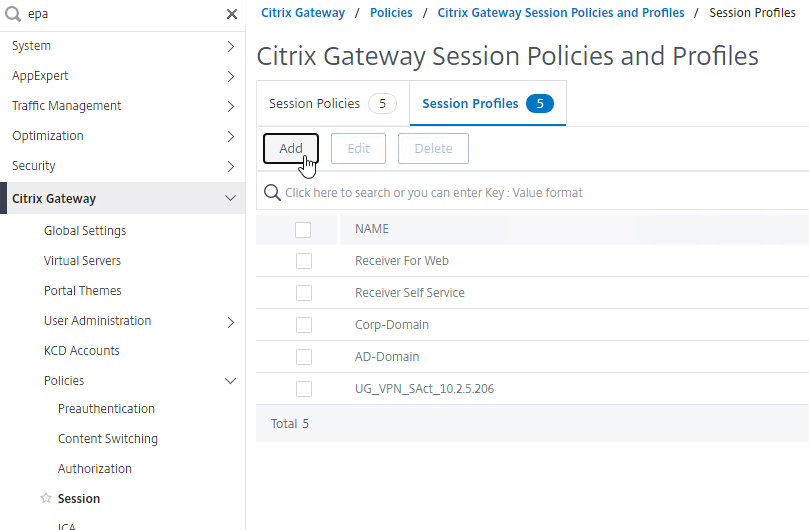
Task: Open Content Switching policies
Action: click(108, 439)
